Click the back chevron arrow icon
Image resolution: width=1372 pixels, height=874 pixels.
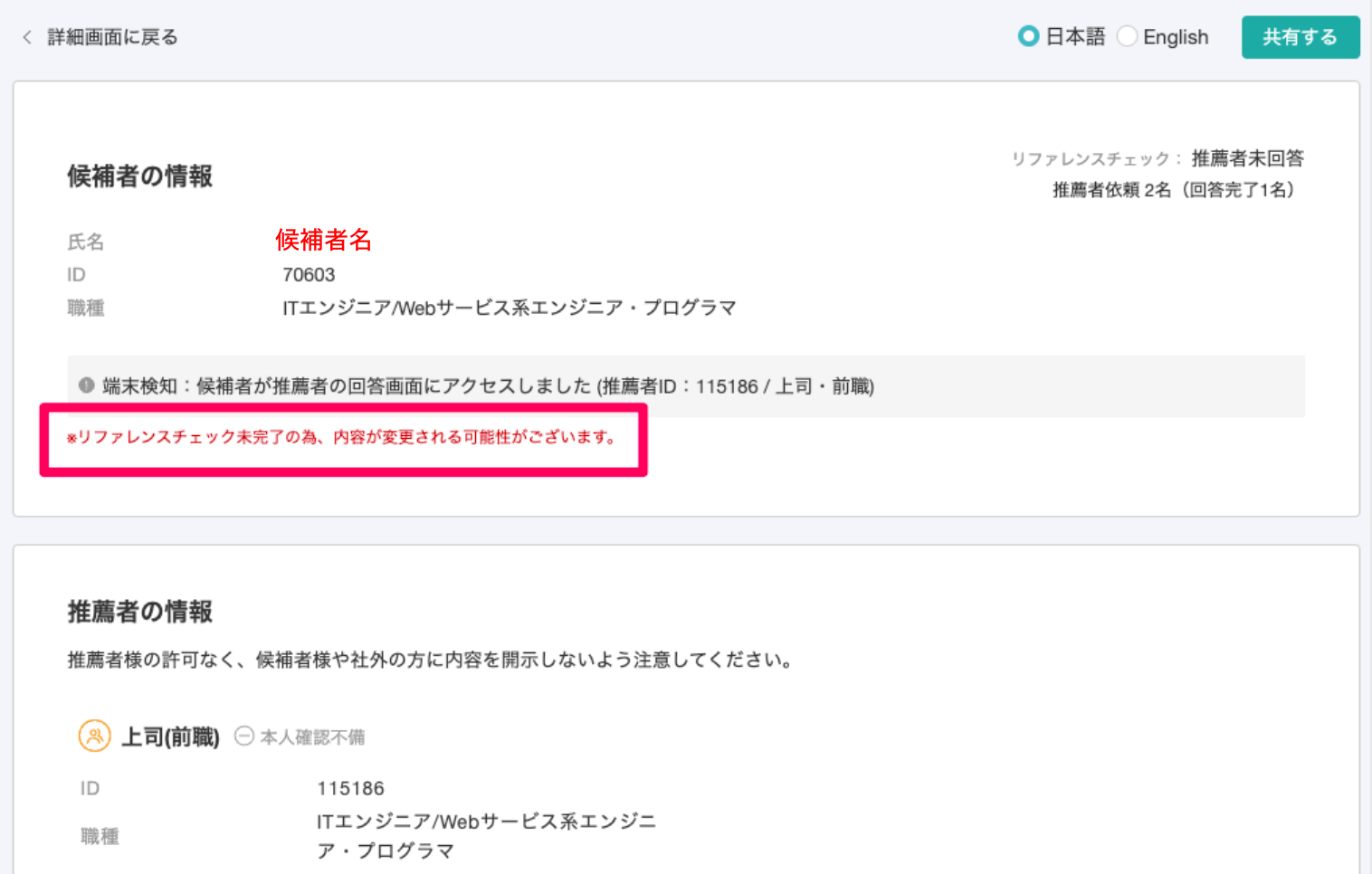(27, 37)
